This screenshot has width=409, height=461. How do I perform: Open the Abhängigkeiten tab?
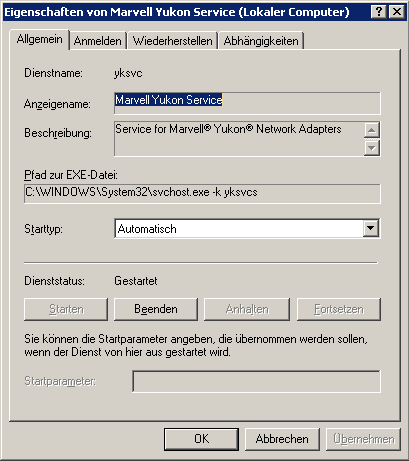[x=261, y=41]
